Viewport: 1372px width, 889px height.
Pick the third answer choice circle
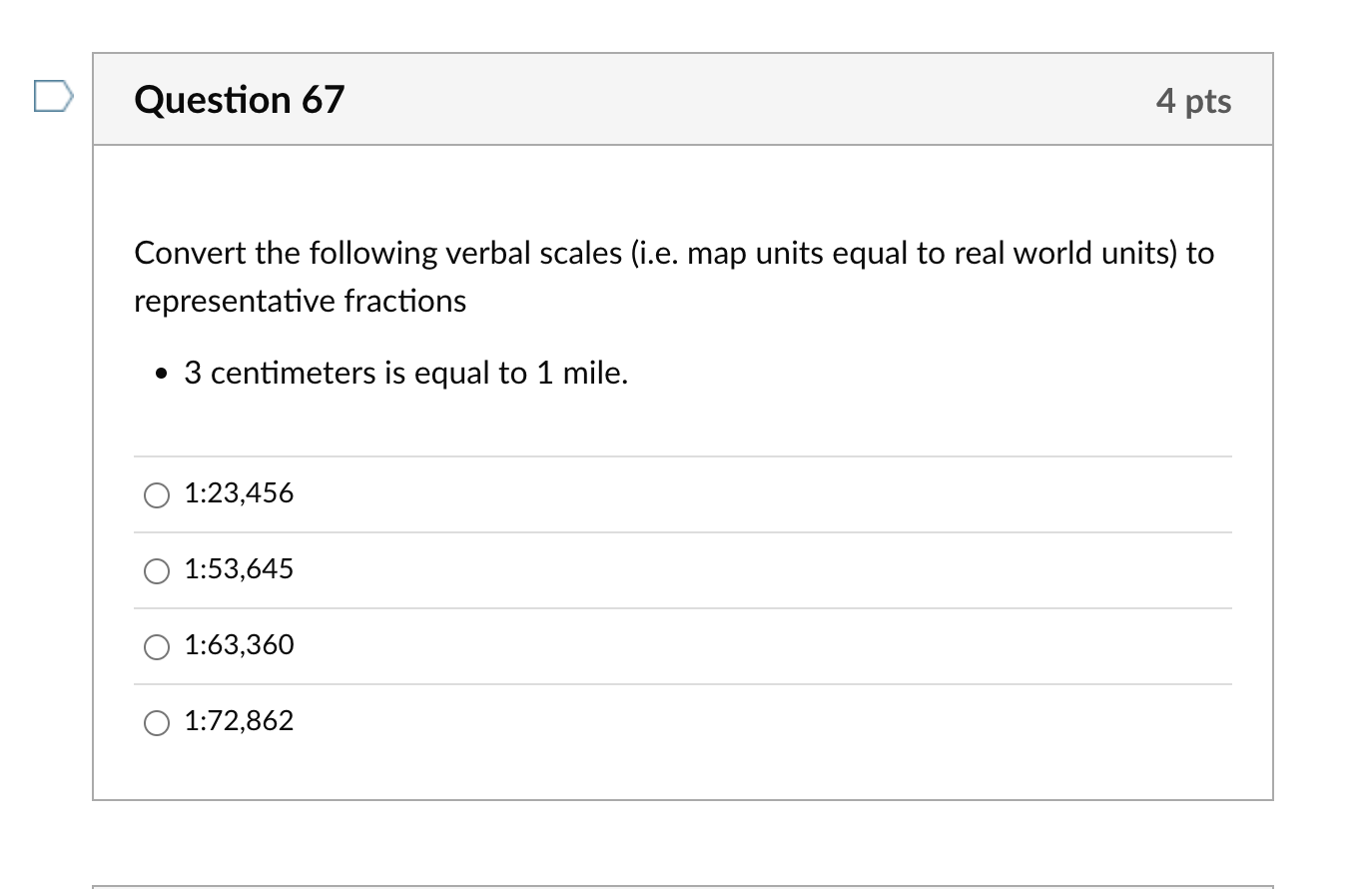(x=156, y=647)
